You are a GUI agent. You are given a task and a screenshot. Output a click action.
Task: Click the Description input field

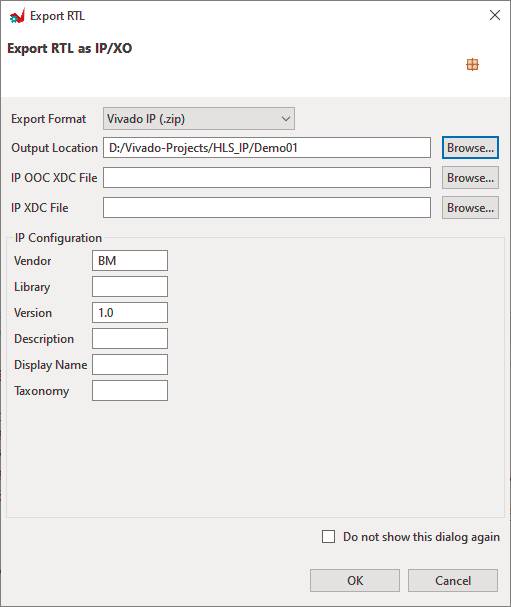[x=130, y=338]
